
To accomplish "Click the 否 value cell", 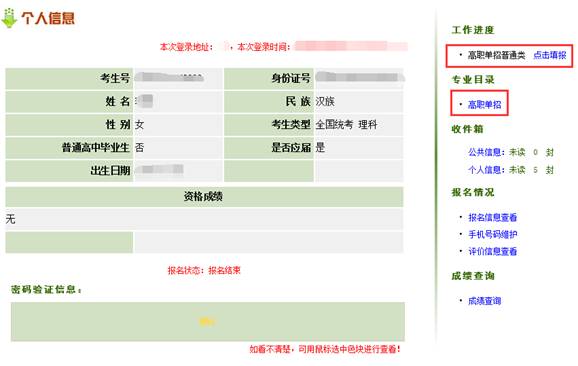I will click(x=178, y=148).
